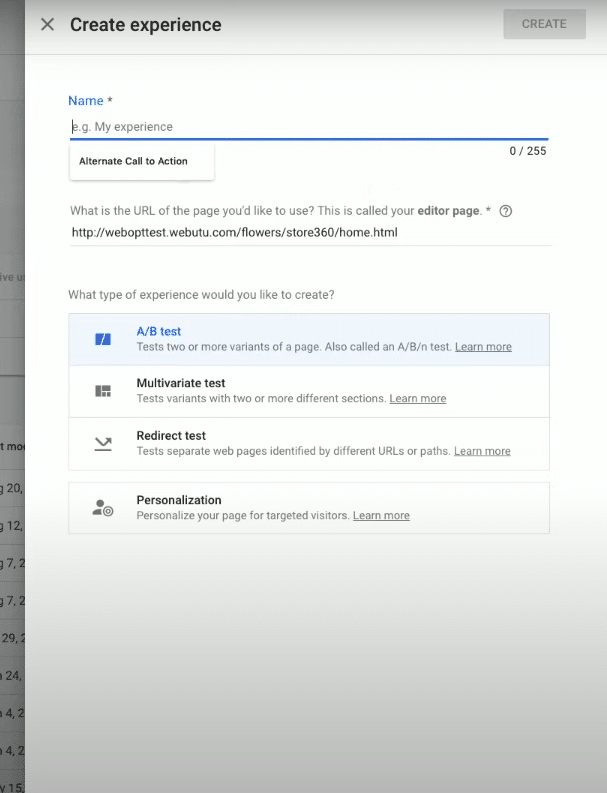
Task: Close the Create experience dialog
Action: pyautogui.click(x=47, y=25)
